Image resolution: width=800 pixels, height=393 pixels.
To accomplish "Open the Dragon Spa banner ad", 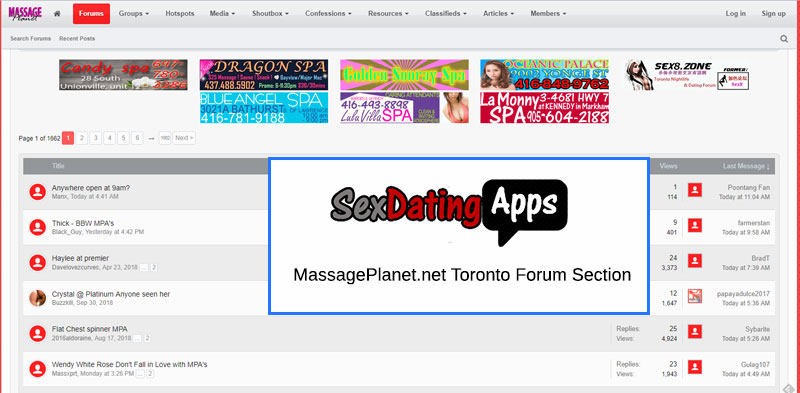I will (x=264, y=75).
